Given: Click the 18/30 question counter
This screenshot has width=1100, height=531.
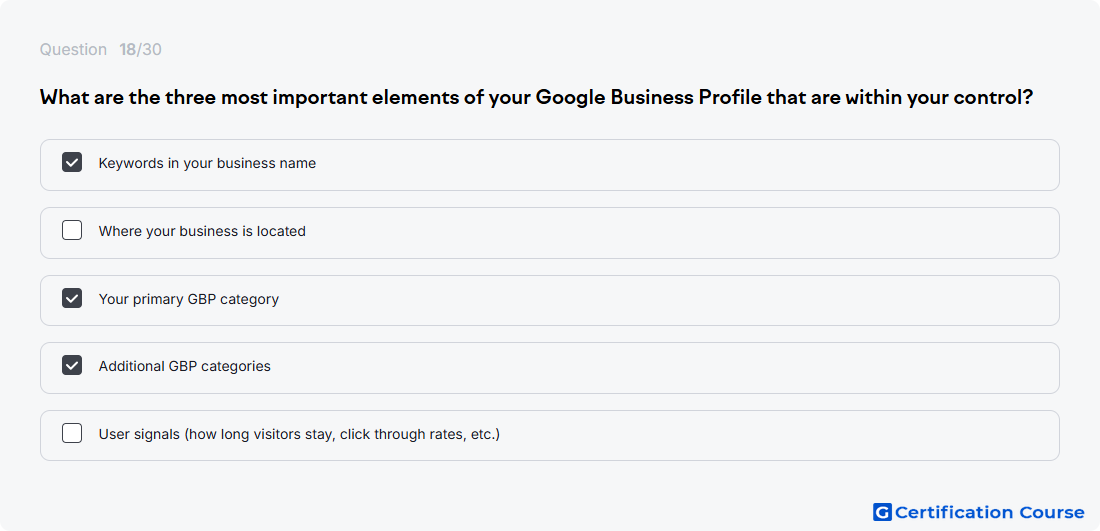Looking at the screenshot, I should tap(140, 50).
